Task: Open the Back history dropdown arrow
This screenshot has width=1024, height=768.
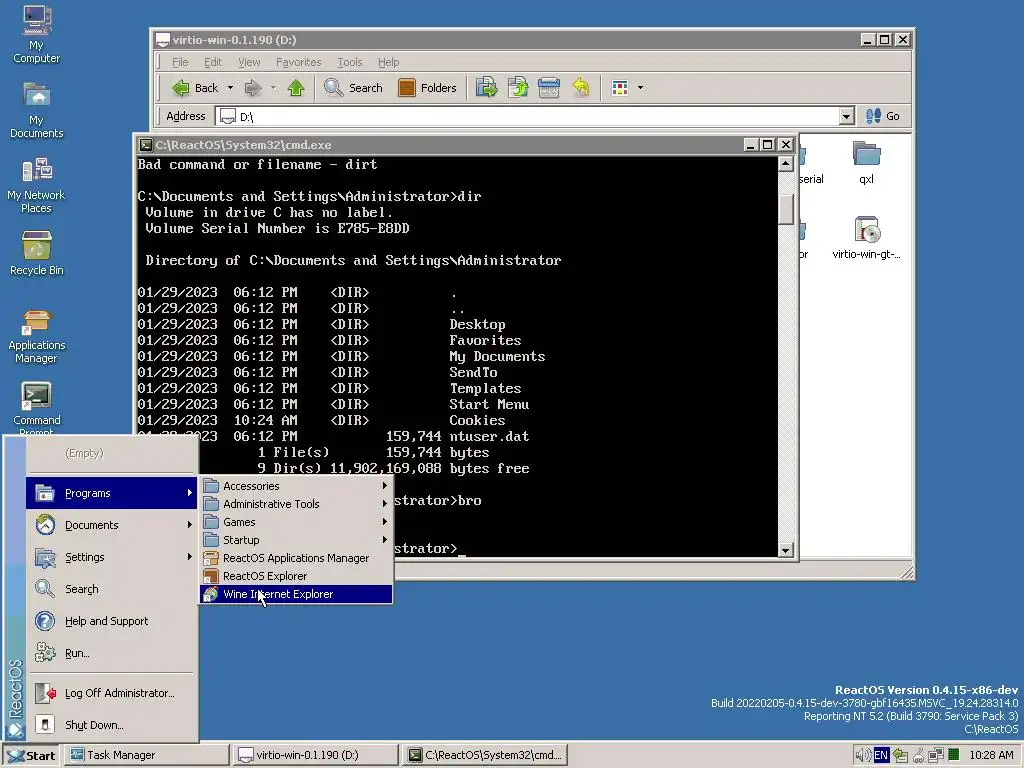Action: coord(230,88)
